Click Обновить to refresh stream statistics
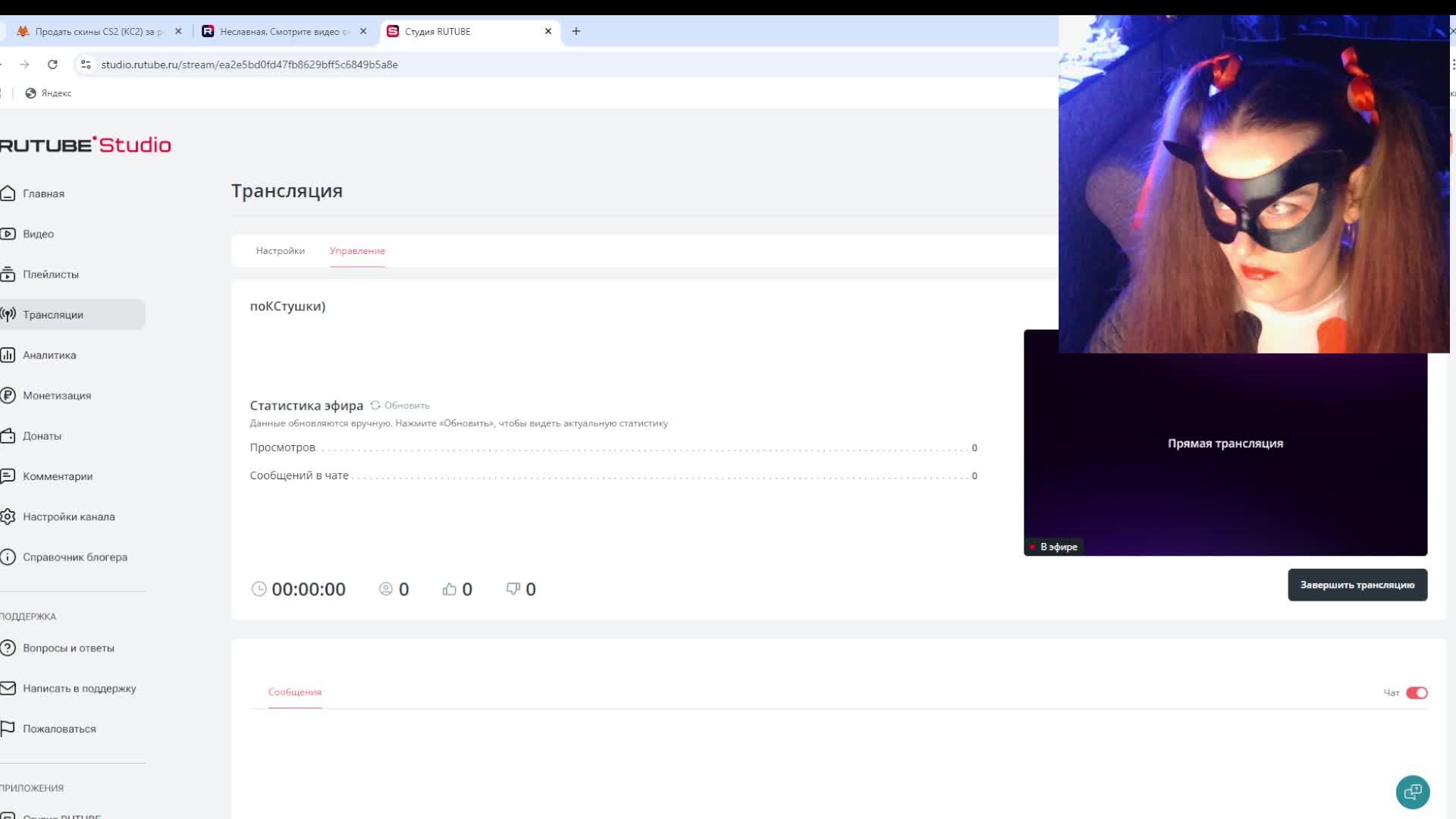1456x819 pixels. [400, 406]
